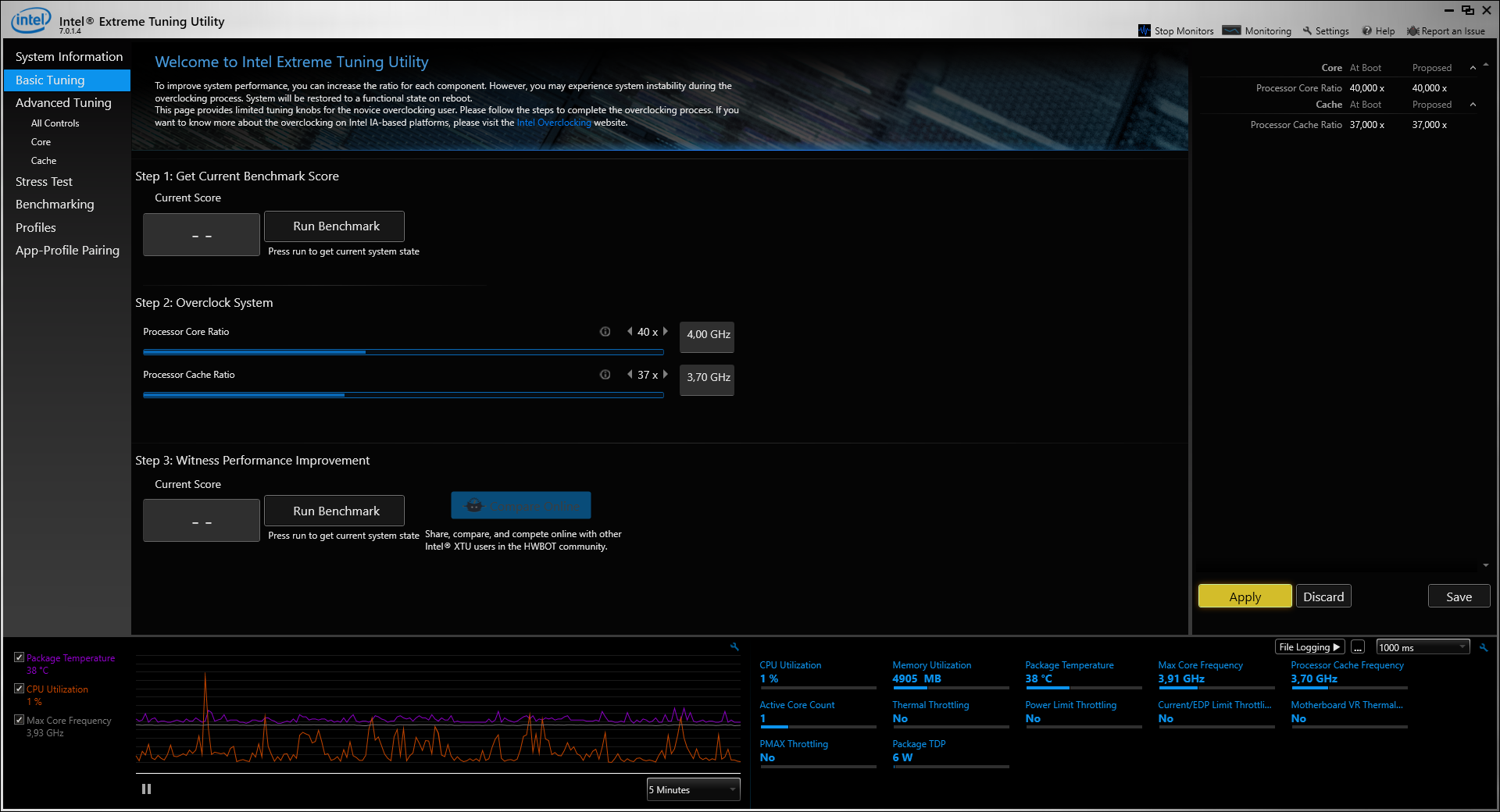Image resolution: width=1500 pixels, height=812 pixels.
Task: Disable Max Core Frequency checkbox
Action: [20, 720]
